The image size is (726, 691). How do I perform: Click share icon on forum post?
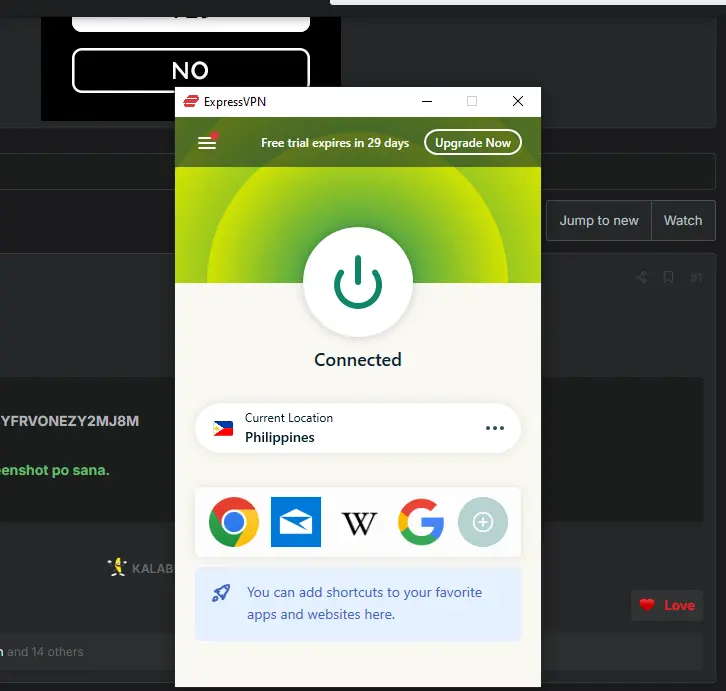coord(641,277)
